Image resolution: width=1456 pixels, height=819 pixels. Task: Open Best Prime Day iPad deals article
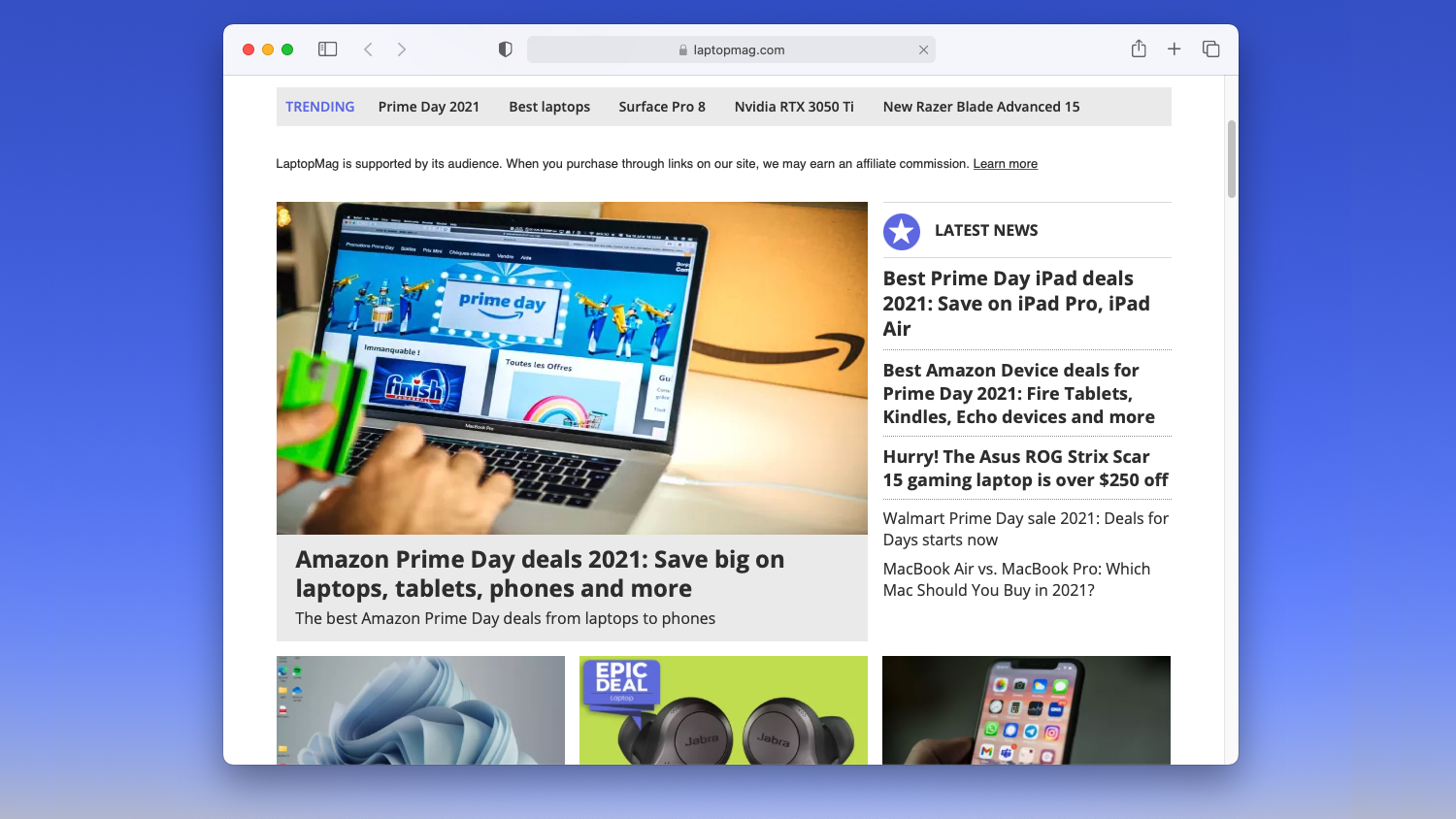(1016, 304)
